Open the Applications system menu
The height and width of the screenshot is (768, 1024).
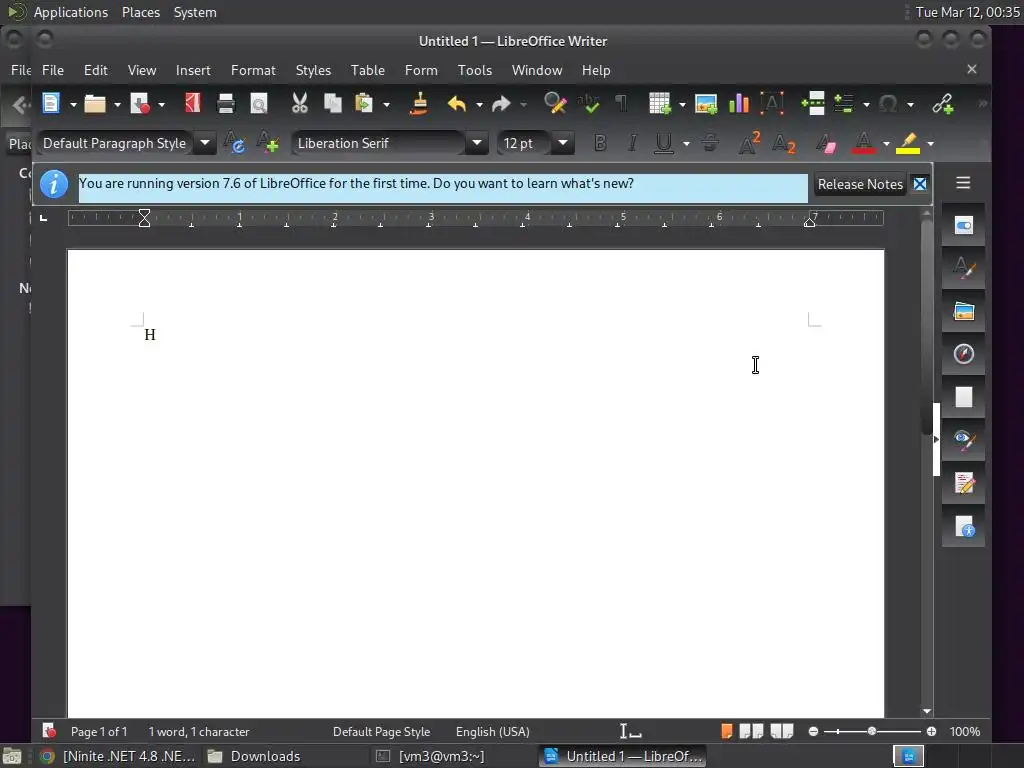click(x=71, y=12)
